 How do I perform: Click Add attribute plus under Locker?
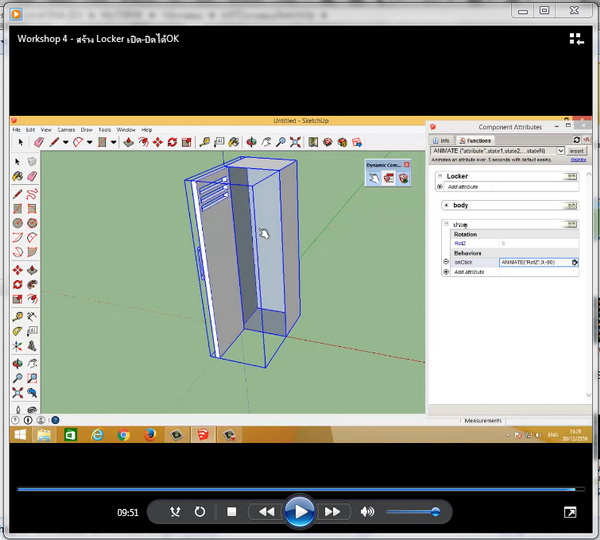coord(440,187)
